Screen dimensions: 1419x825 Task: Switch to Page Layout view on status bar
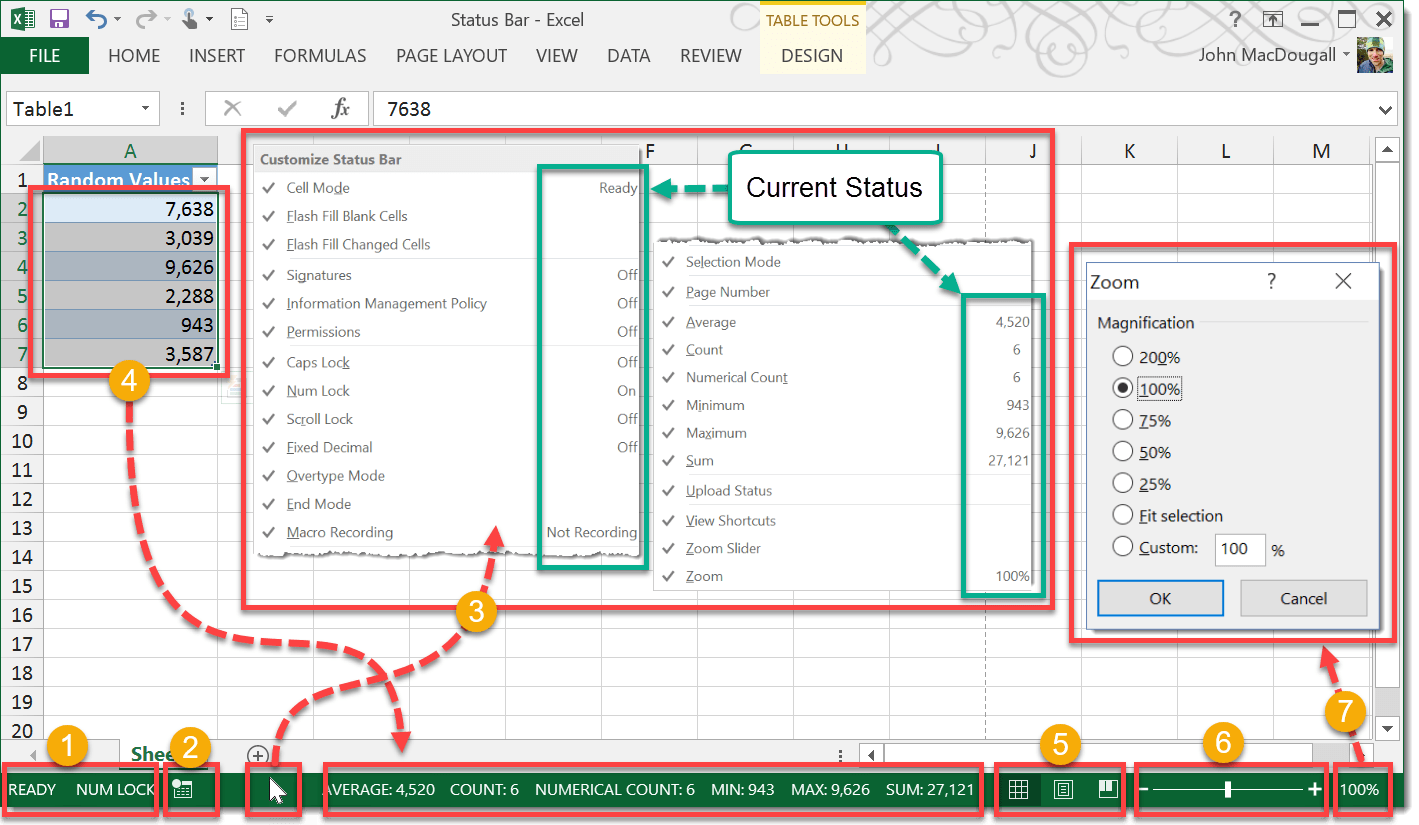1063,789
